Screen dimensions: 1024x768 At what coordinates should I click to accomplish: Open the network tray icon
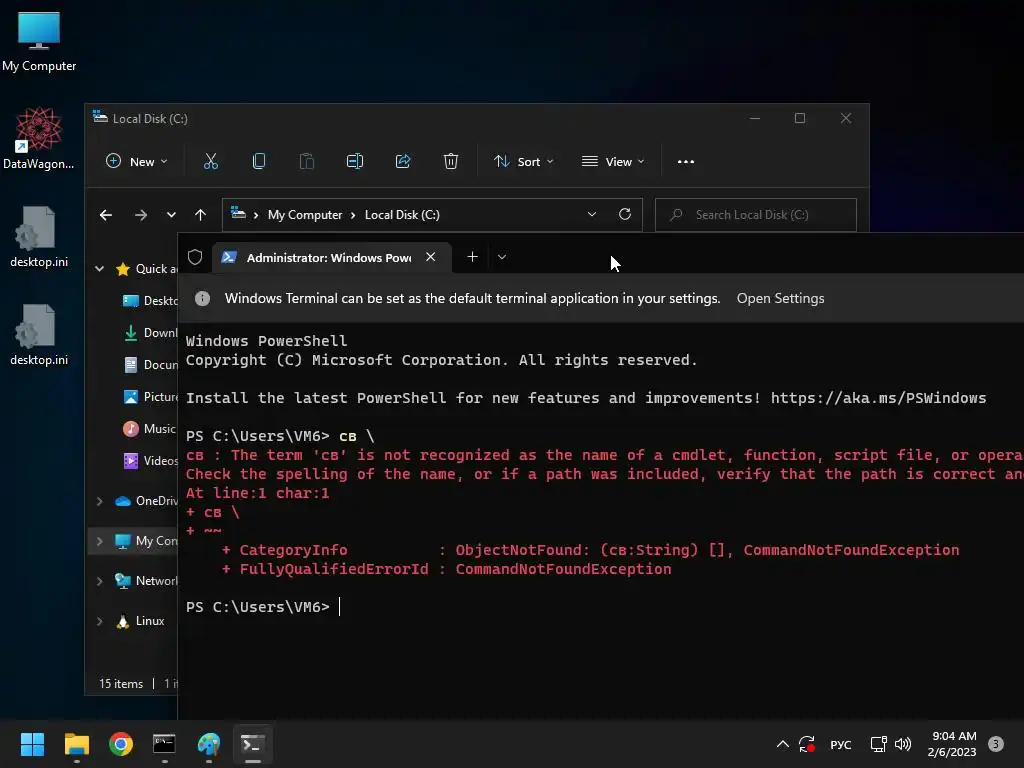tap(878, 744)
